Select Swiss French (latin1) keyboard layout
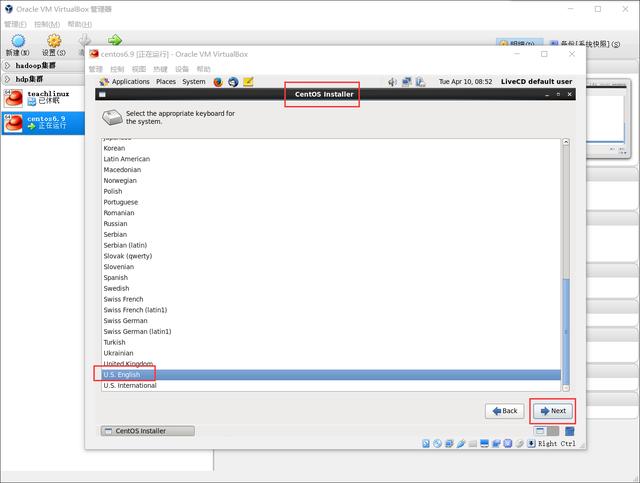This screenshot has width=640, height=483. click(x=331, y=310)
